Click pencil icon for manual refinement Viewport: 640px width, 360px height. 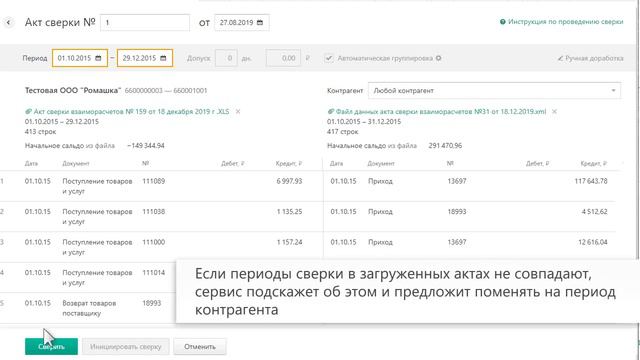click(x=560, y=58)
